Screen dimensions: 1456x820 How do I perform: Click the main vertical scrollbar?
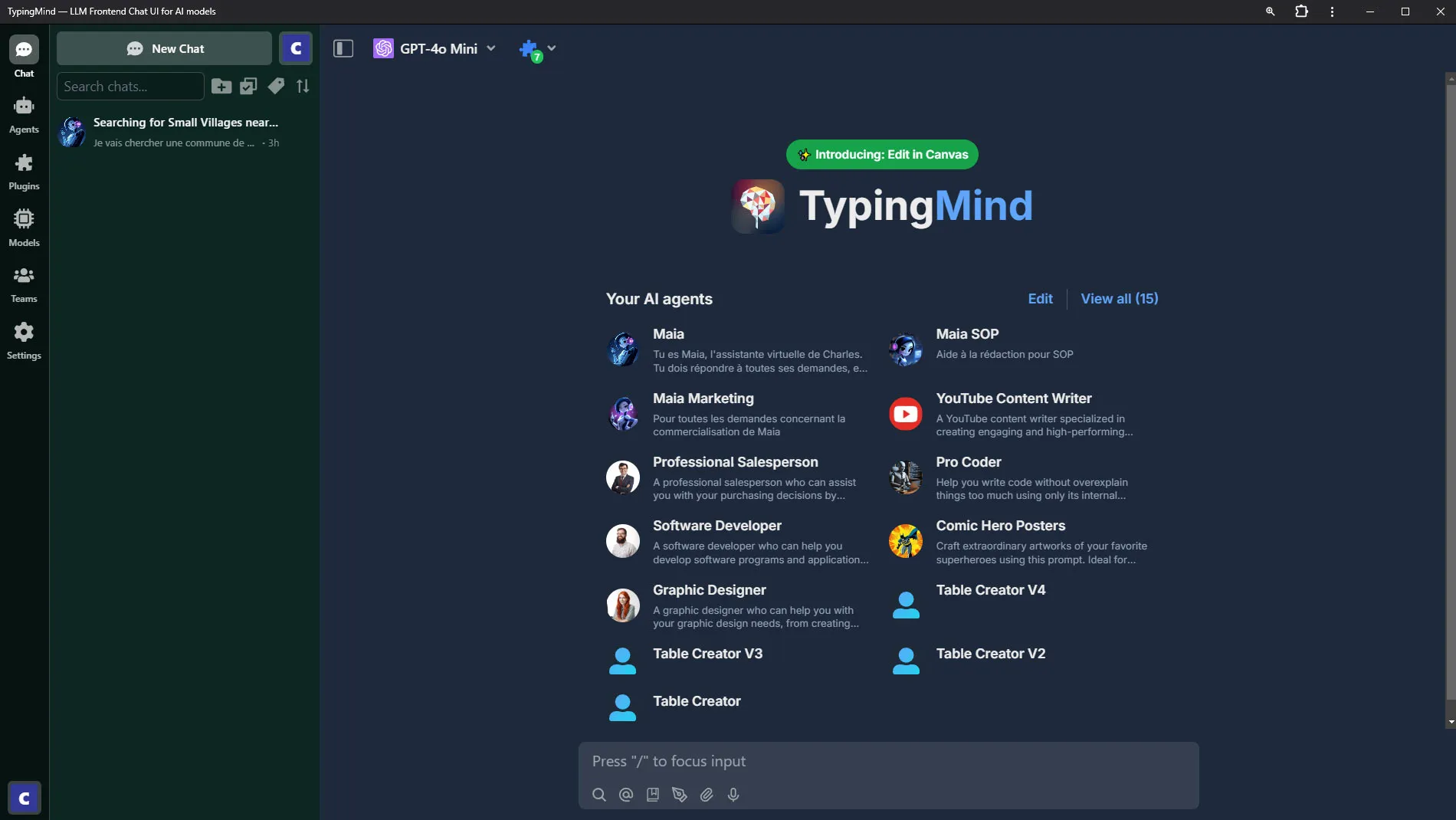click(1450, 391)
